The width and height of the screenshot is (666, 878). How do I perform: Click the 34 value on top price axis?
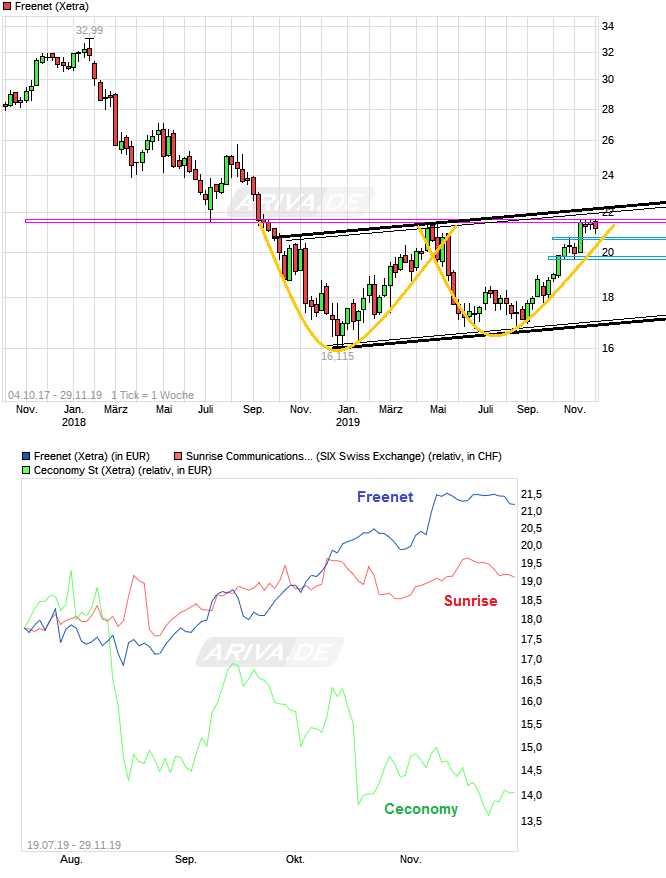pos(608,26)
